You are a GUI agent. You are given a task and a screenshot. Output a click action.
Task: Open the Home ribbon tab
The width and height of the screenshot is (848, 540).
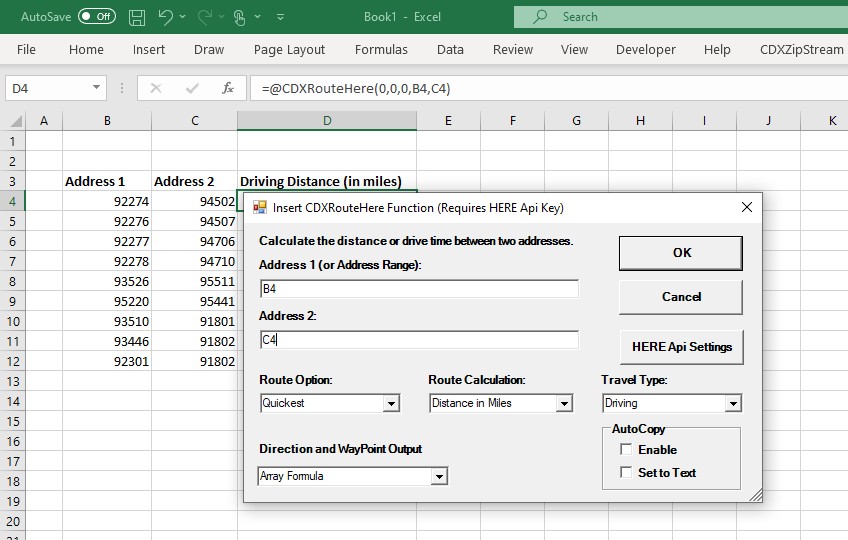[x=86, y=50]
